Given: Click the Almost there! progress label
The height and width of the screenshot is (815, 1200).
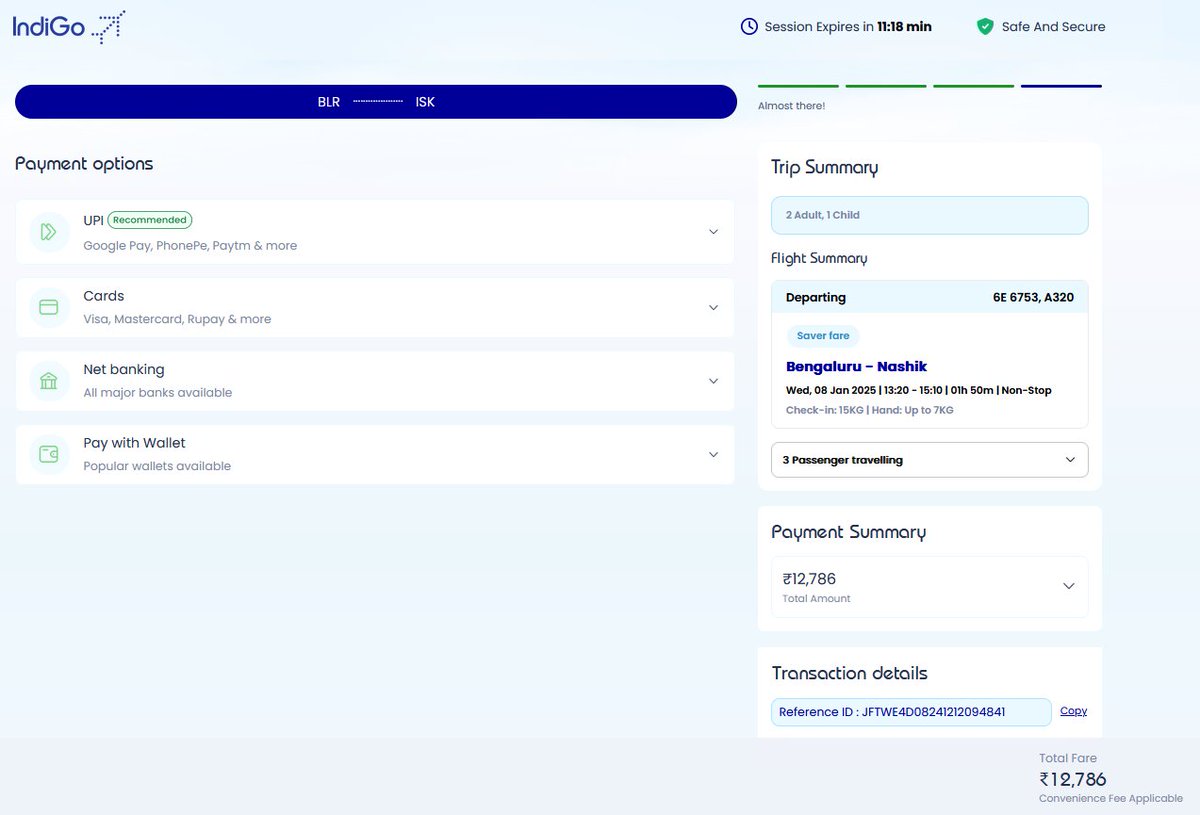Looking at the screenshot, I should 791,106.
